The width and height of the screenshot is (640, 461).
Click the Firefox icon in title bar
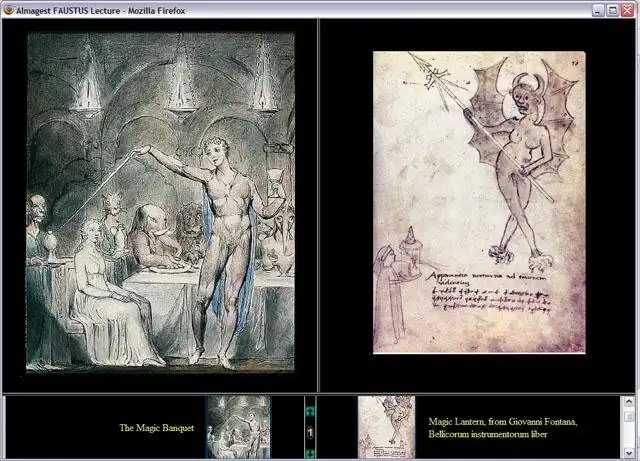[x=9, y=10]
